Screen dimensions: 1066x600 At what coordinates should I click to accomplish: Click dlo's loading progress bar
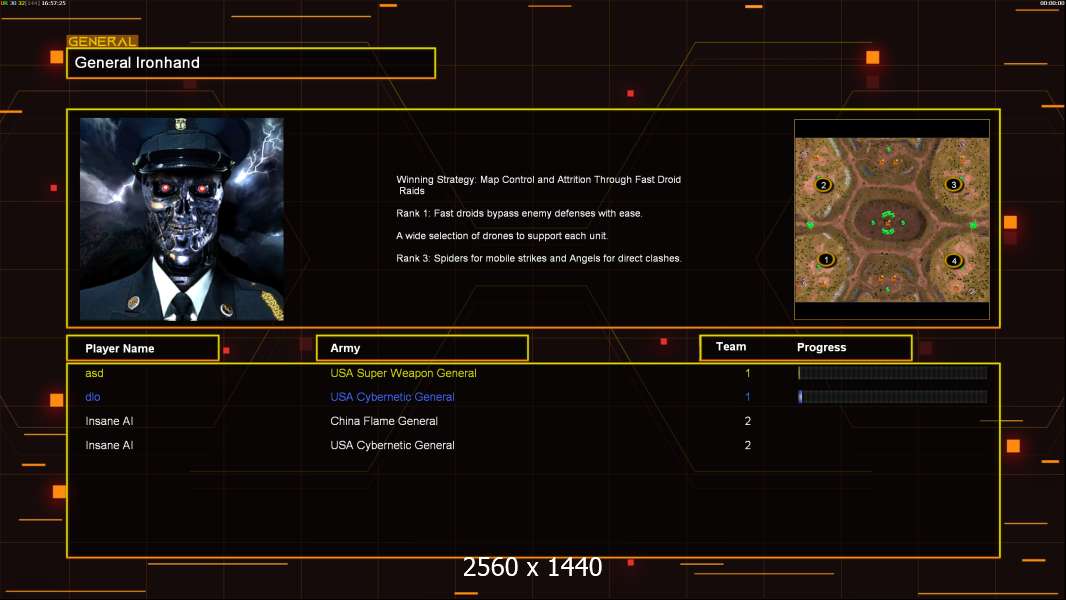(893, 397)
